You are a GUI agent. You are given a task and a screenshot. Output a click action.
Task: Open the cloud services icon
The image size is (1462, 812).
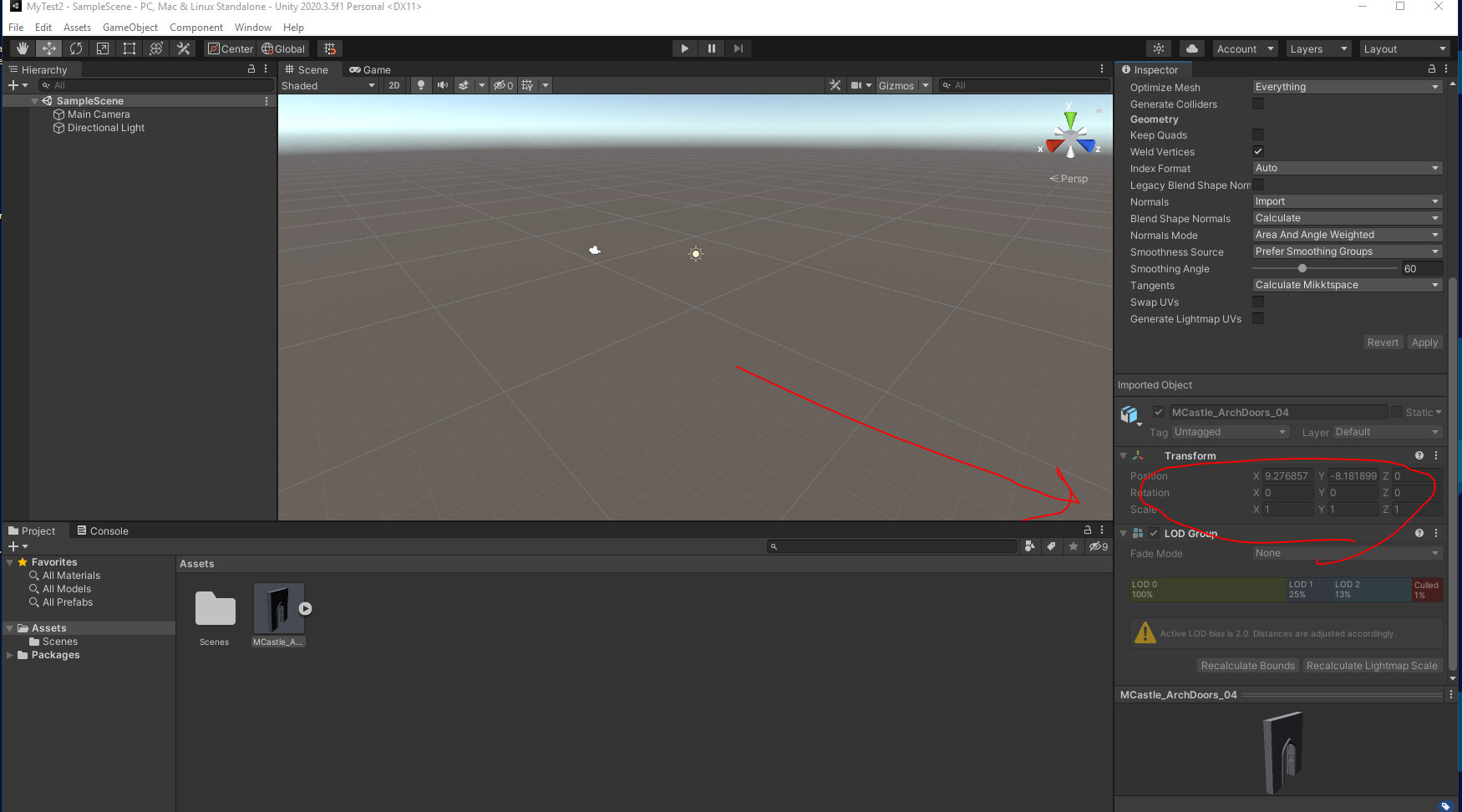pyautogui.click(x=1192, y=48)
